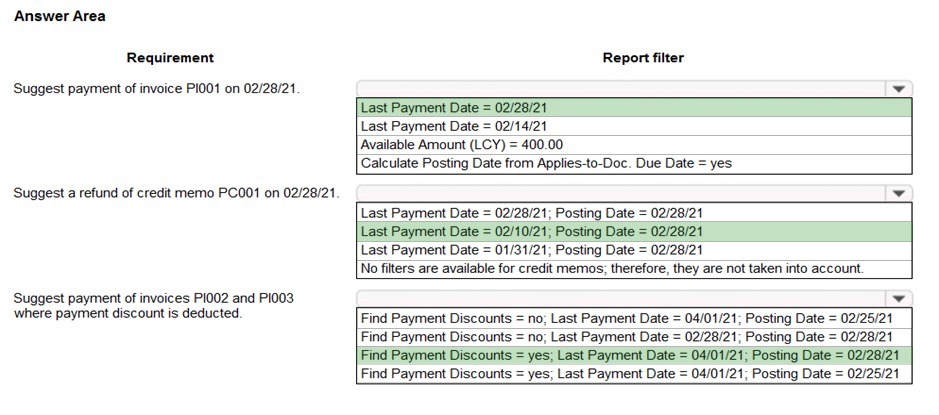
Task: Pick Find Payment Discounts no, Last Payment Date 02/28/21
Action: pyautogui.click(x=633, y=337)
